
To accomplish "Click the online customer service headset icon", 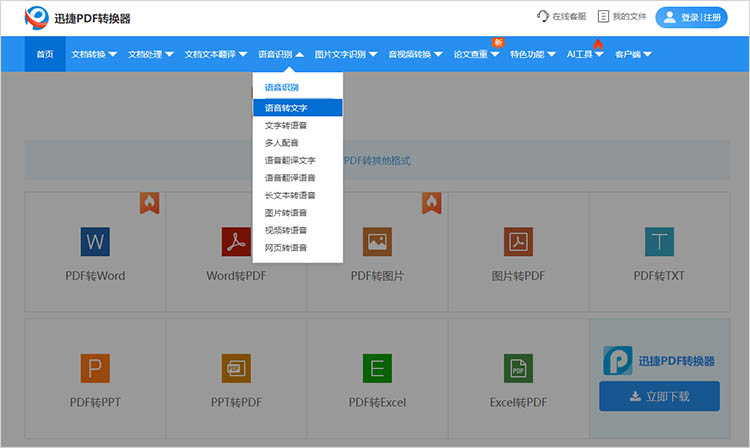I will click(x=543, y=16).
